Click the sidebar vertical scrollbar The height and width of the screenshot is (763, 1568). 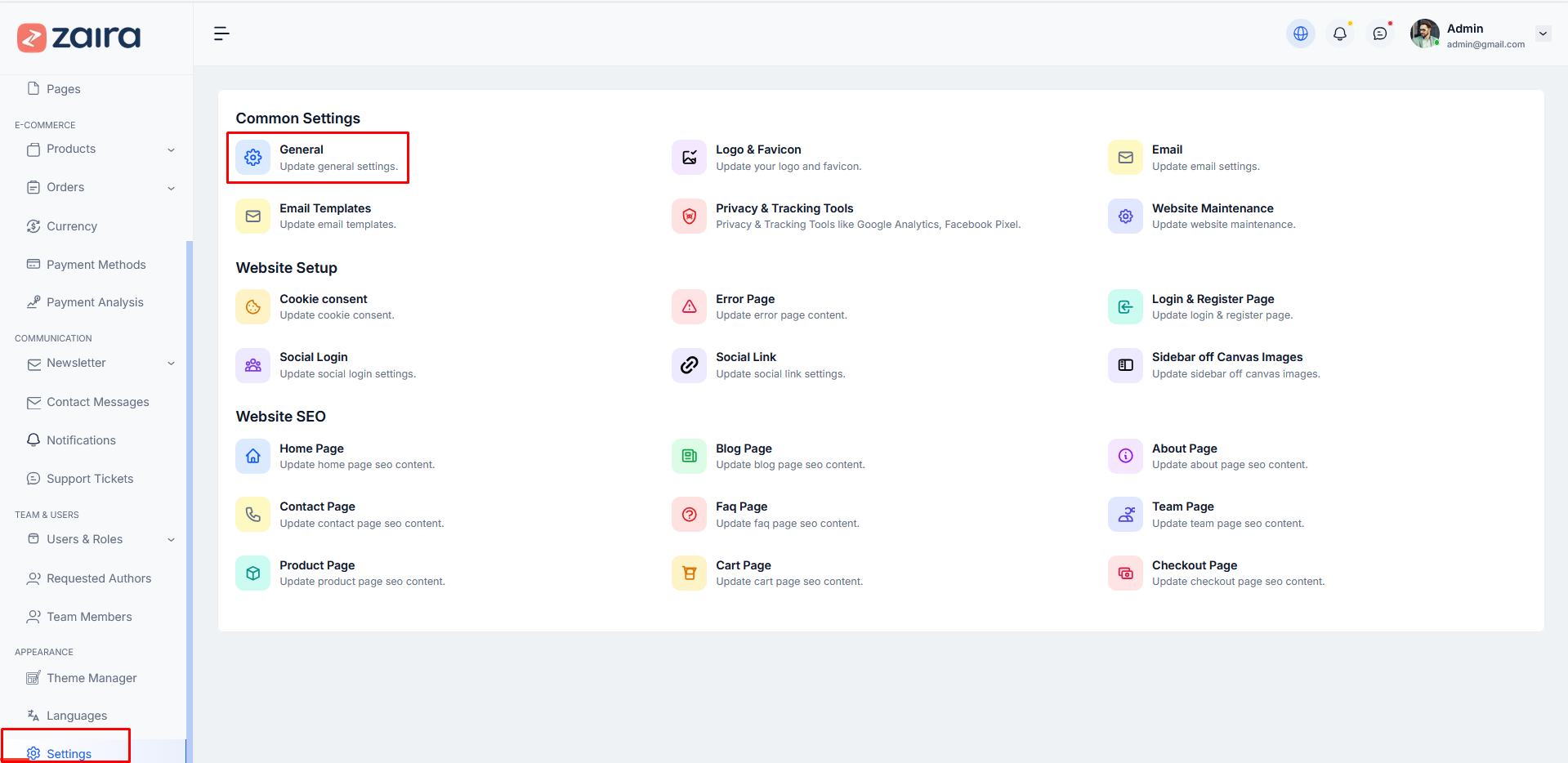tap(190, 490)
